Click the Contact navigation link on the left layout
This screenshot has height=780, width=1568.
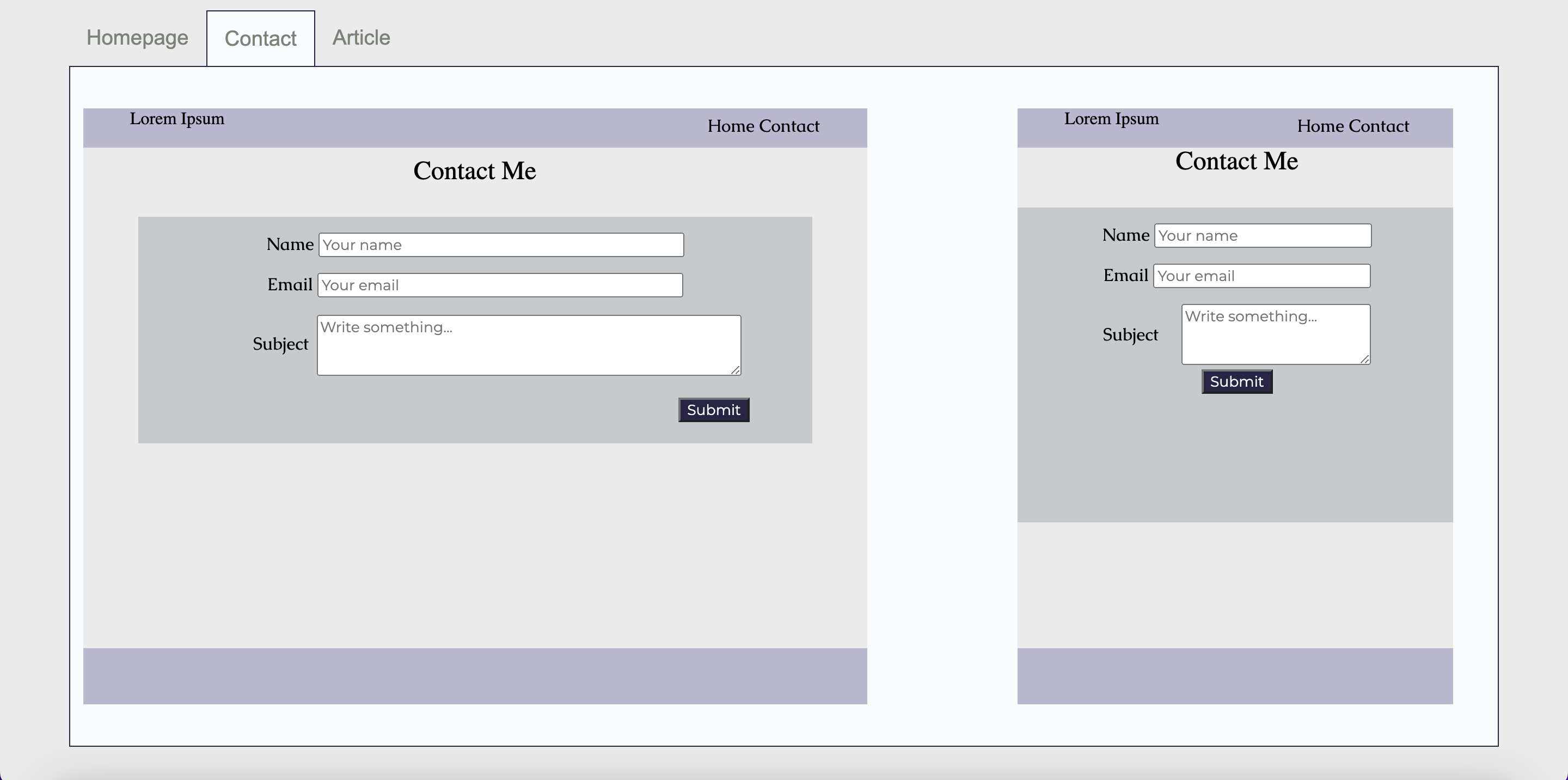tap(794, 126)
